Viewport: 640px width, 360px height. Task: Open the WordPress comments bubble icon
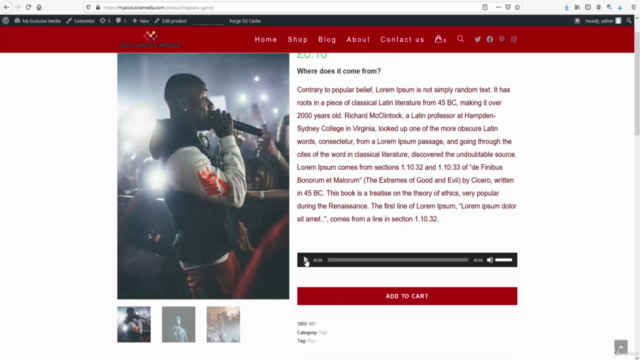121,21
